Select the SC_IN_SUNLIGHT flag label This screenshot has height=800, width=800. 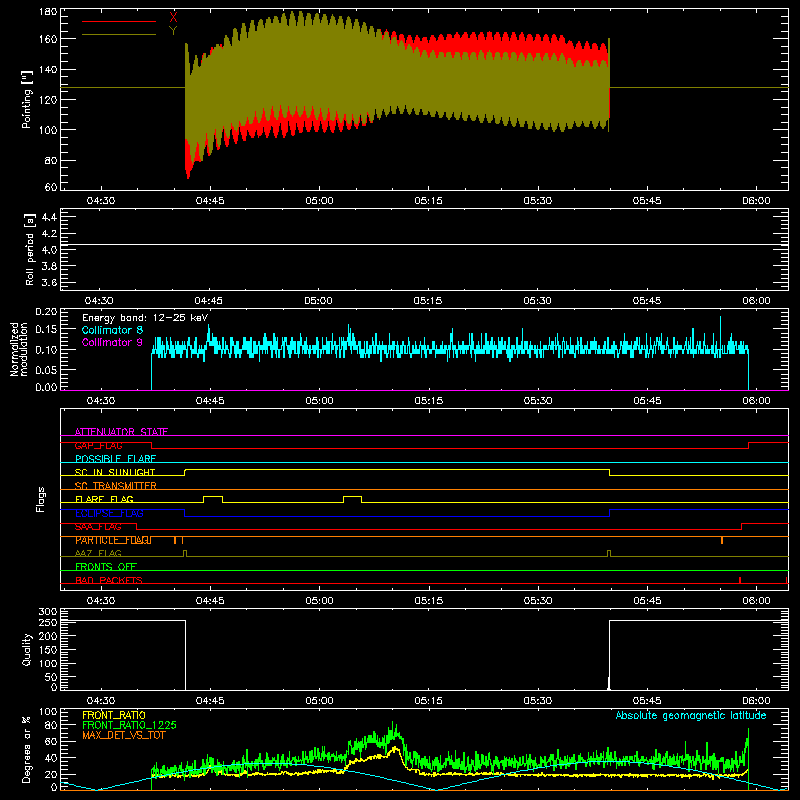(115, 472)
